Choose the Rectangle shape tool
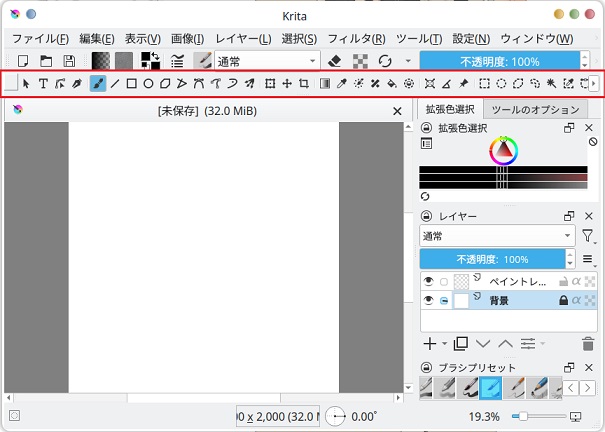 [x=131, y=84]
